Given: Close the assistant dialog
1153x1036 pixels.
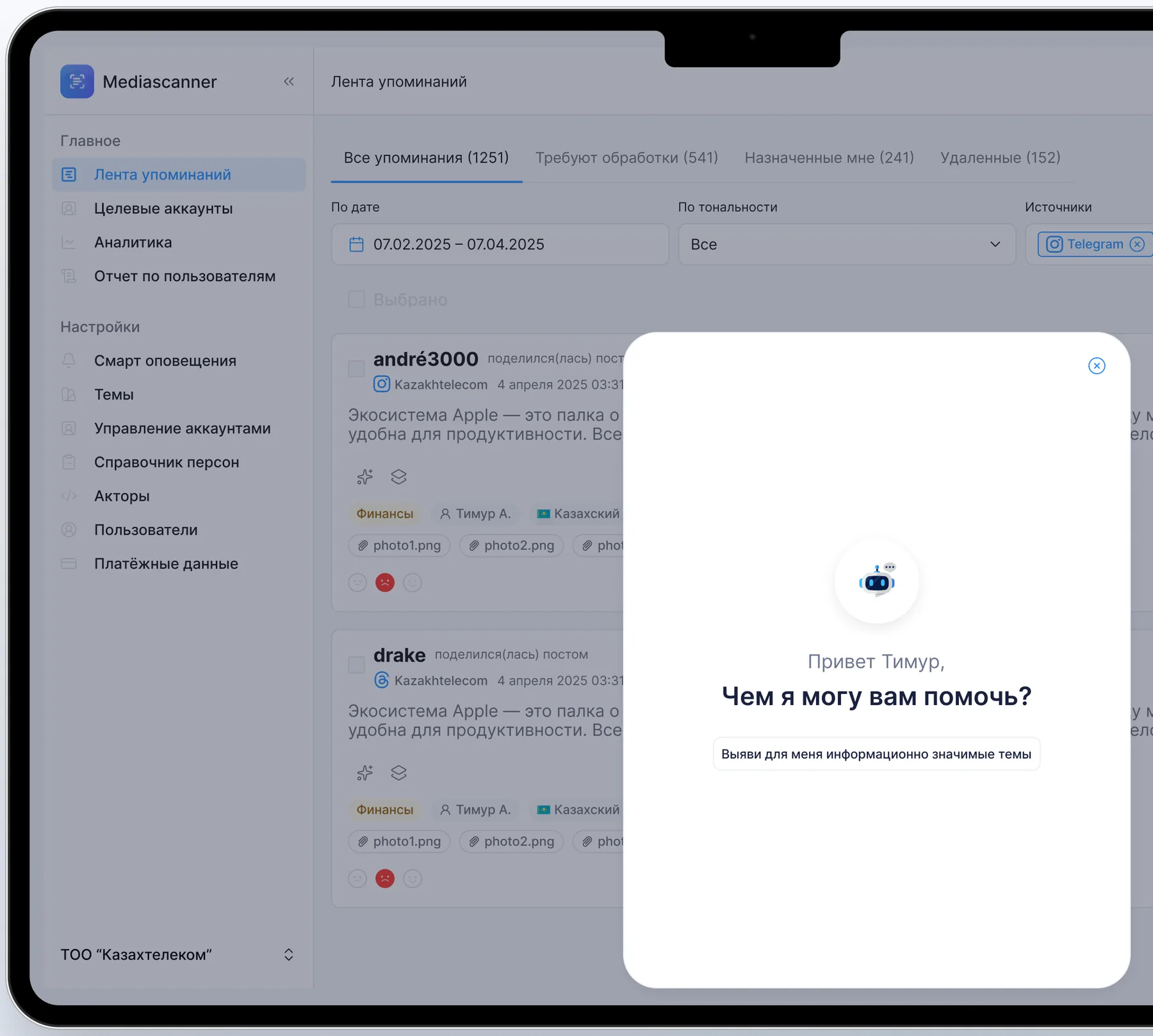Looking at the screenshot, I should 1097,366.
